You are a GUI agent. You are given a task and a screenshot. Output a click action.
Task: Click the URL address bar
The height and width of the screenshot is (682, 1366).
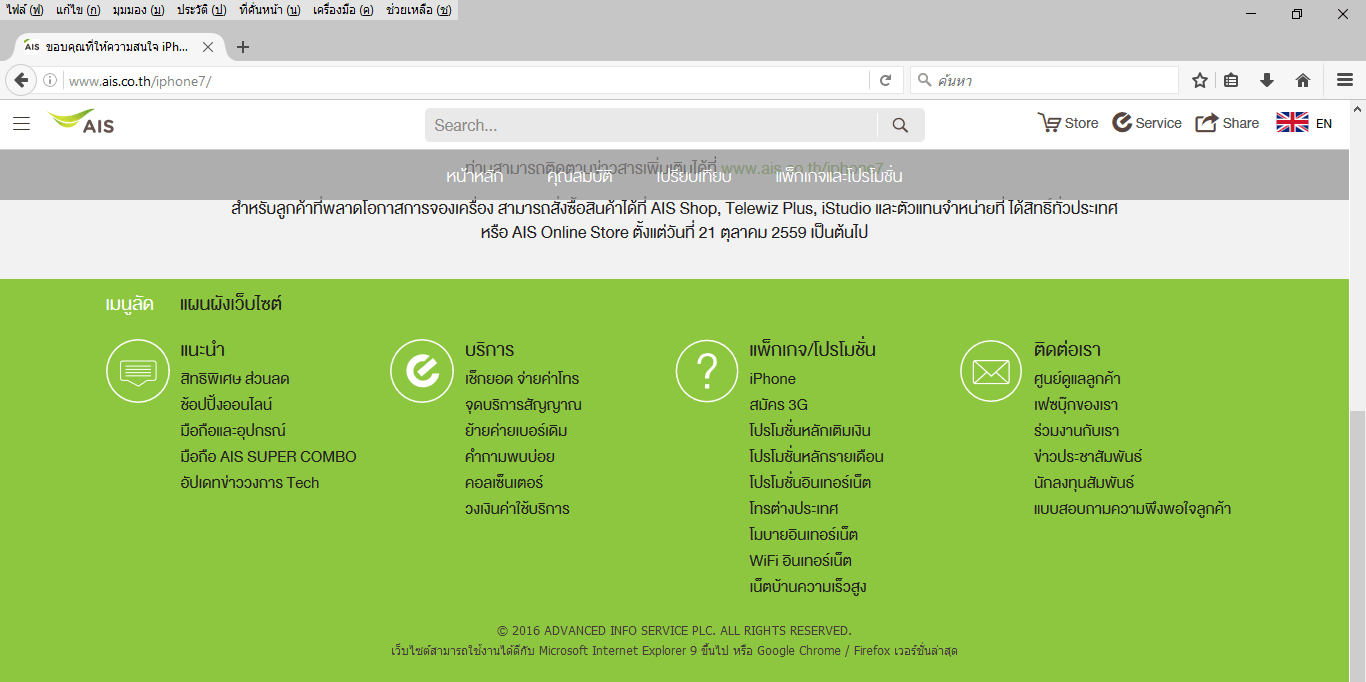coord(466,81)
